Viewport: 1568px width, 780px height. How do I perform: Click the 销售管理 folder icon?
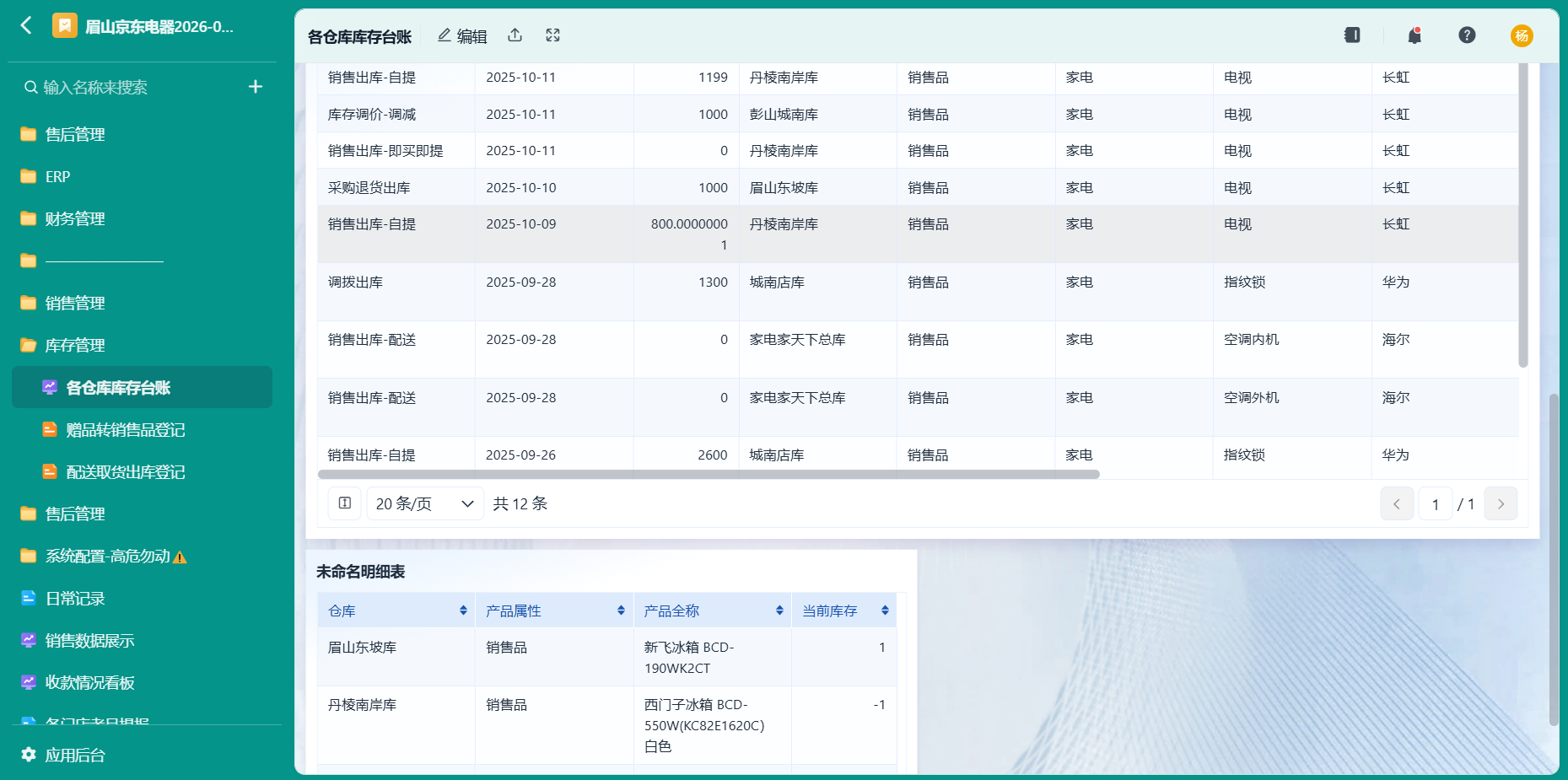(29, 303)
